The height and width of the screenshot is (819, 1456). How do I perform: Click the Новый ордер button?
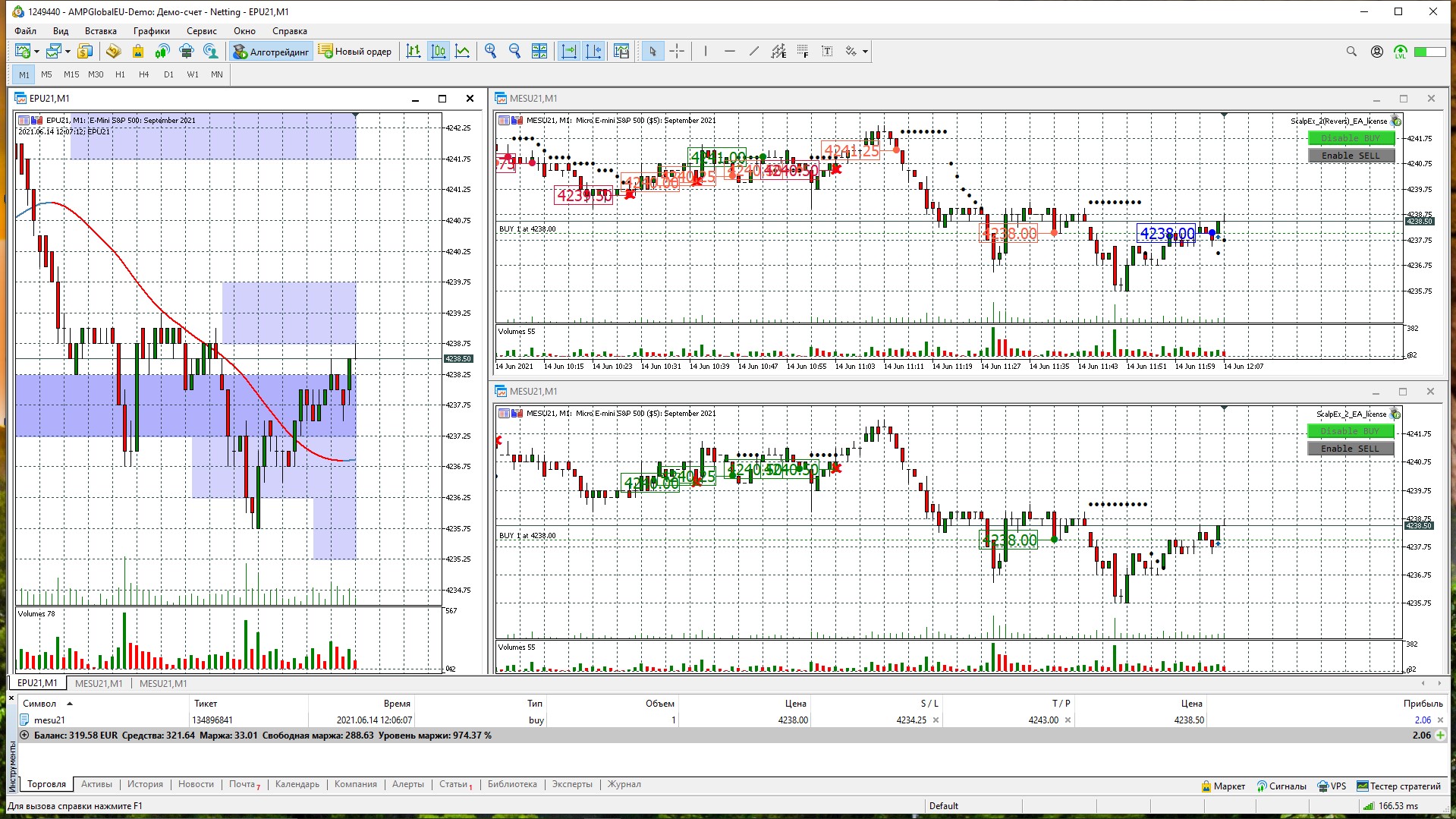[355, 52]
